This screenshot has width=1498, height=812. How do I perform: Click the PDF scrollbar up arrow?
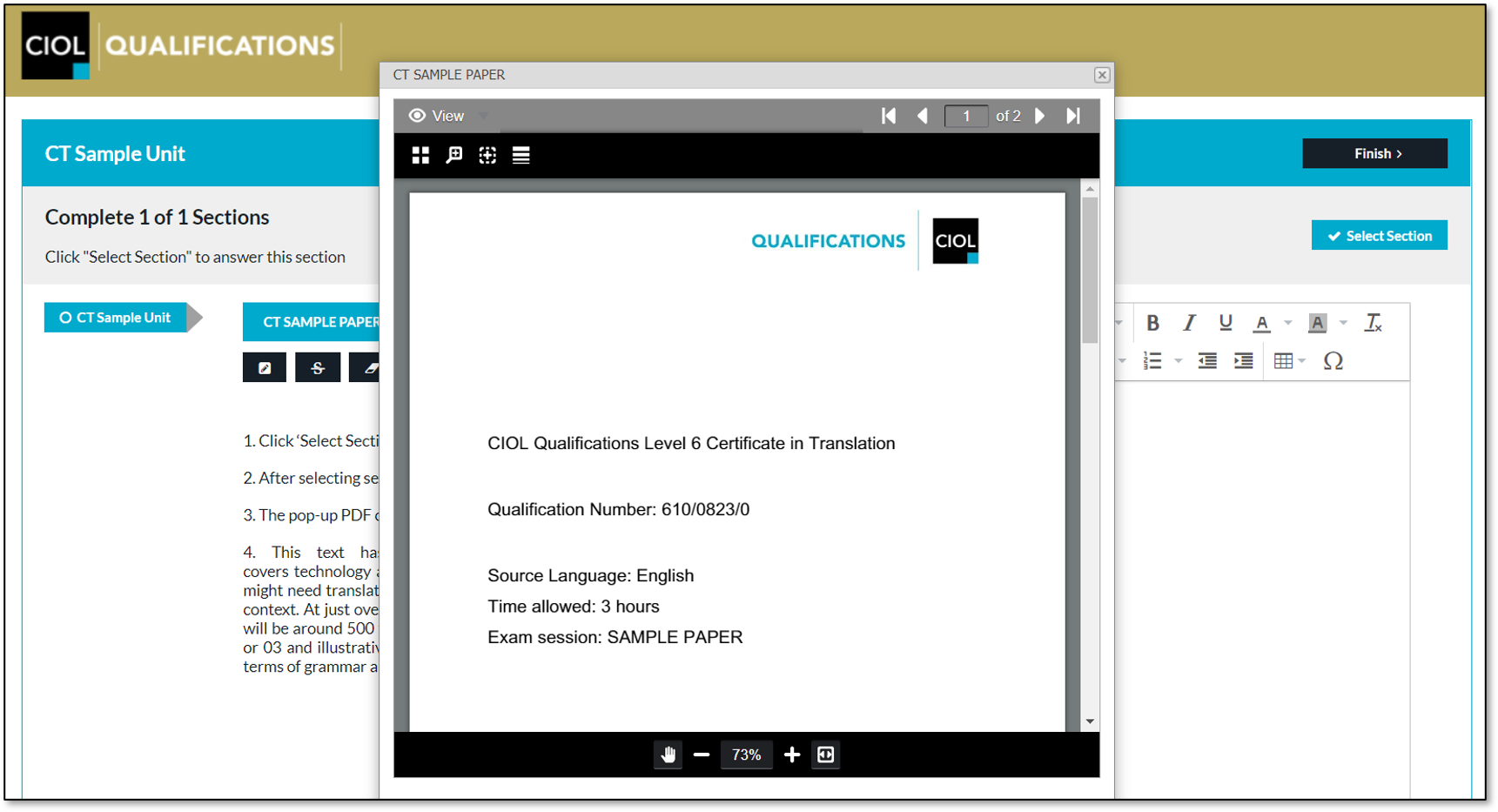pyautogui.click(x=1090, y=188)
